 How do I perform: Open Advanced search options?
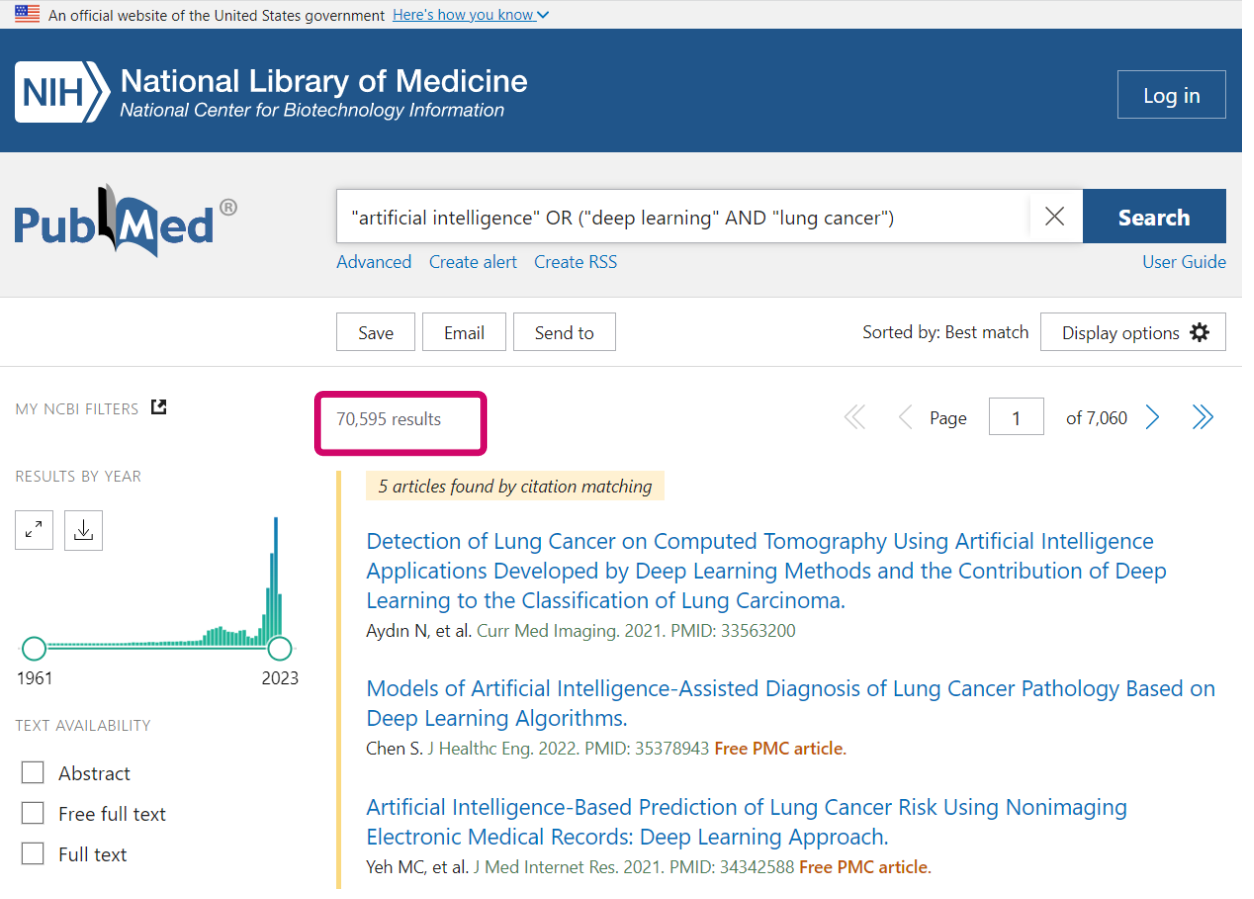point(373,261)
